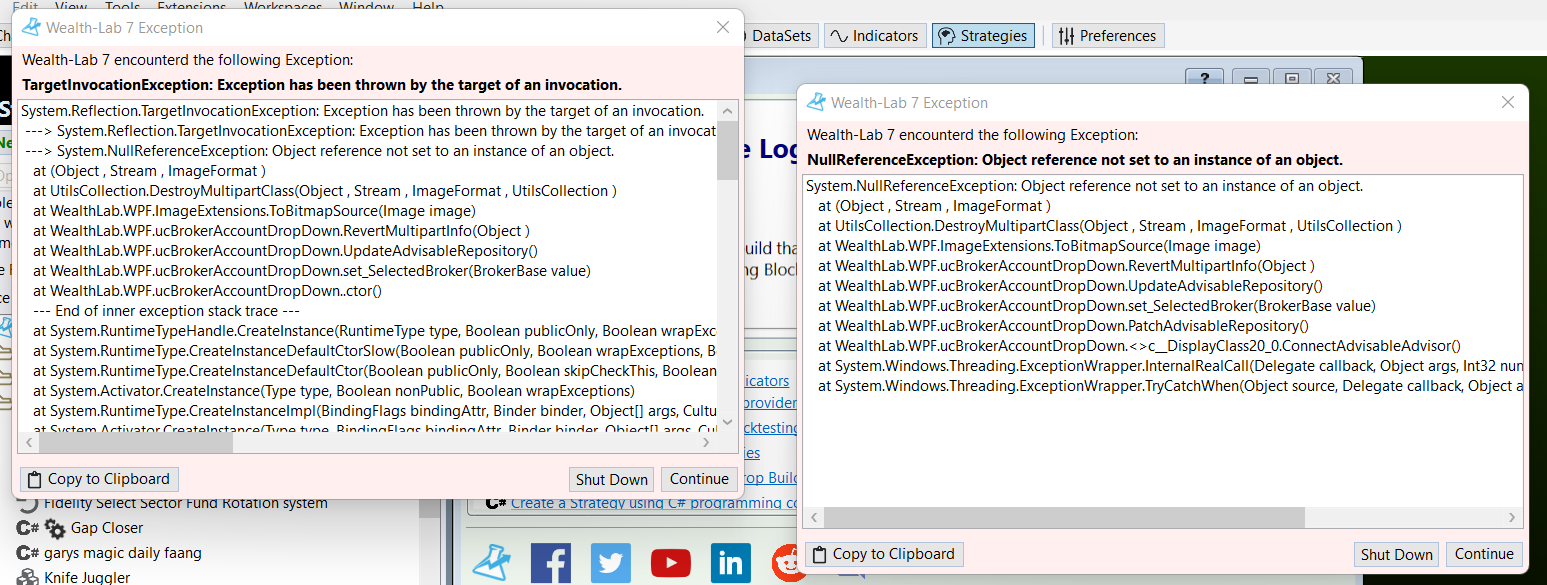Select the garys magic daily faang strategy
1547x585 pixels.
pos(122,553)
